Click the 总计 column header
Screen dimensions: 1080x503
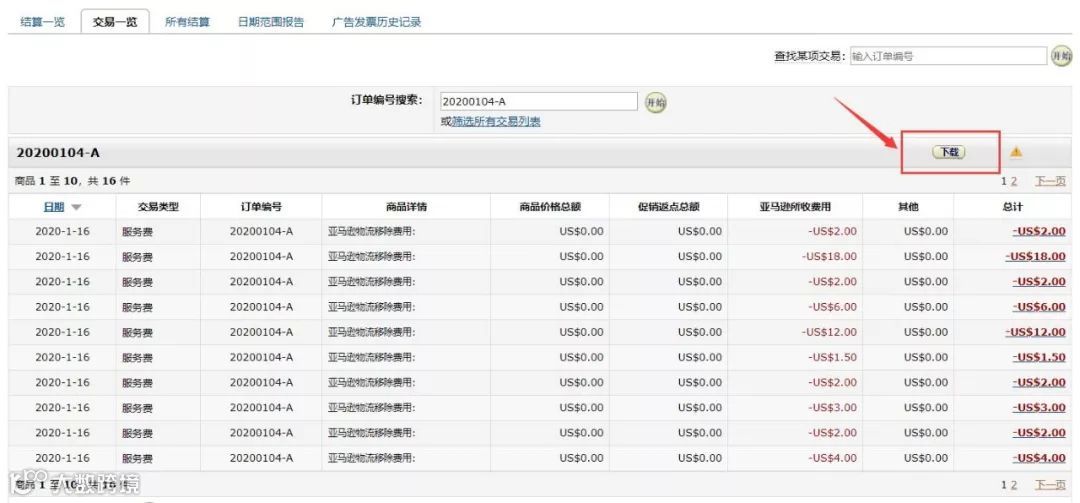[x=1012, y=207]
